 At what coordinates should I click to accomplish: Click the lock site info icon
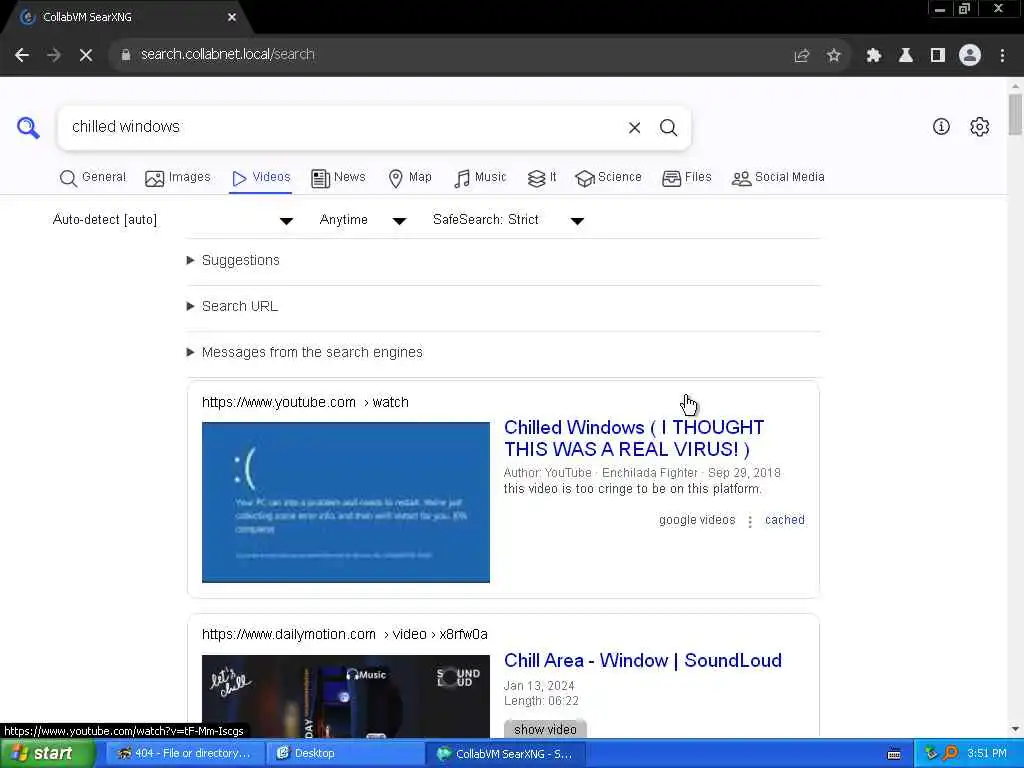[126, 55]
